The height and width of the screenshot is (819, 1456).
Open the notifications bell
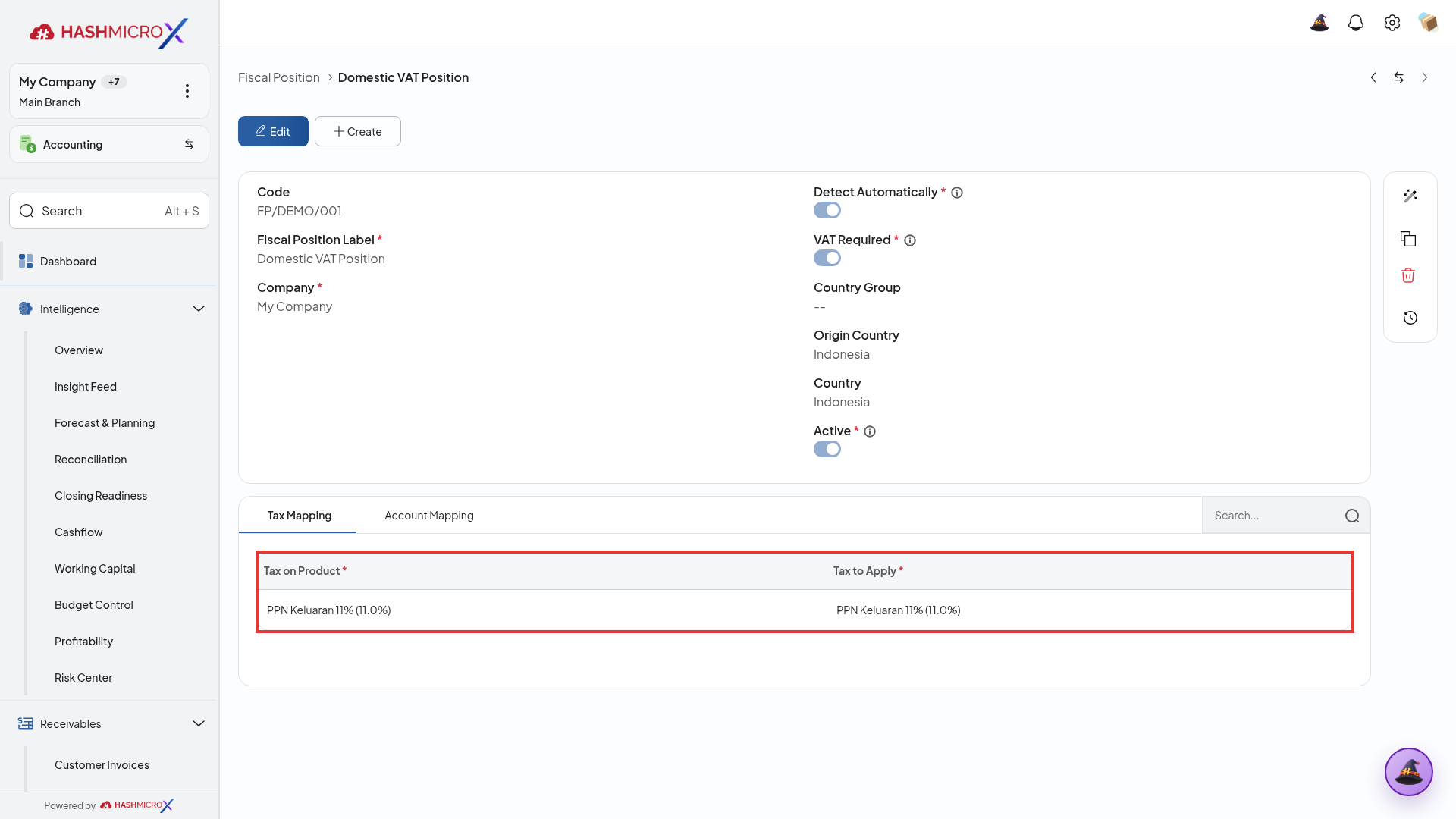pyautogui.click(x=1356, y=23)
